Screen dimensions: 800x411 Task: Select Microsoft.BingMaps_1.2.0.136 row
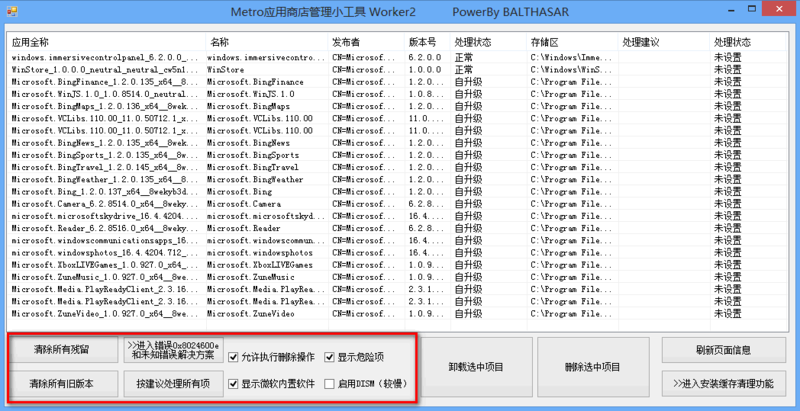(x=396, y=106)
